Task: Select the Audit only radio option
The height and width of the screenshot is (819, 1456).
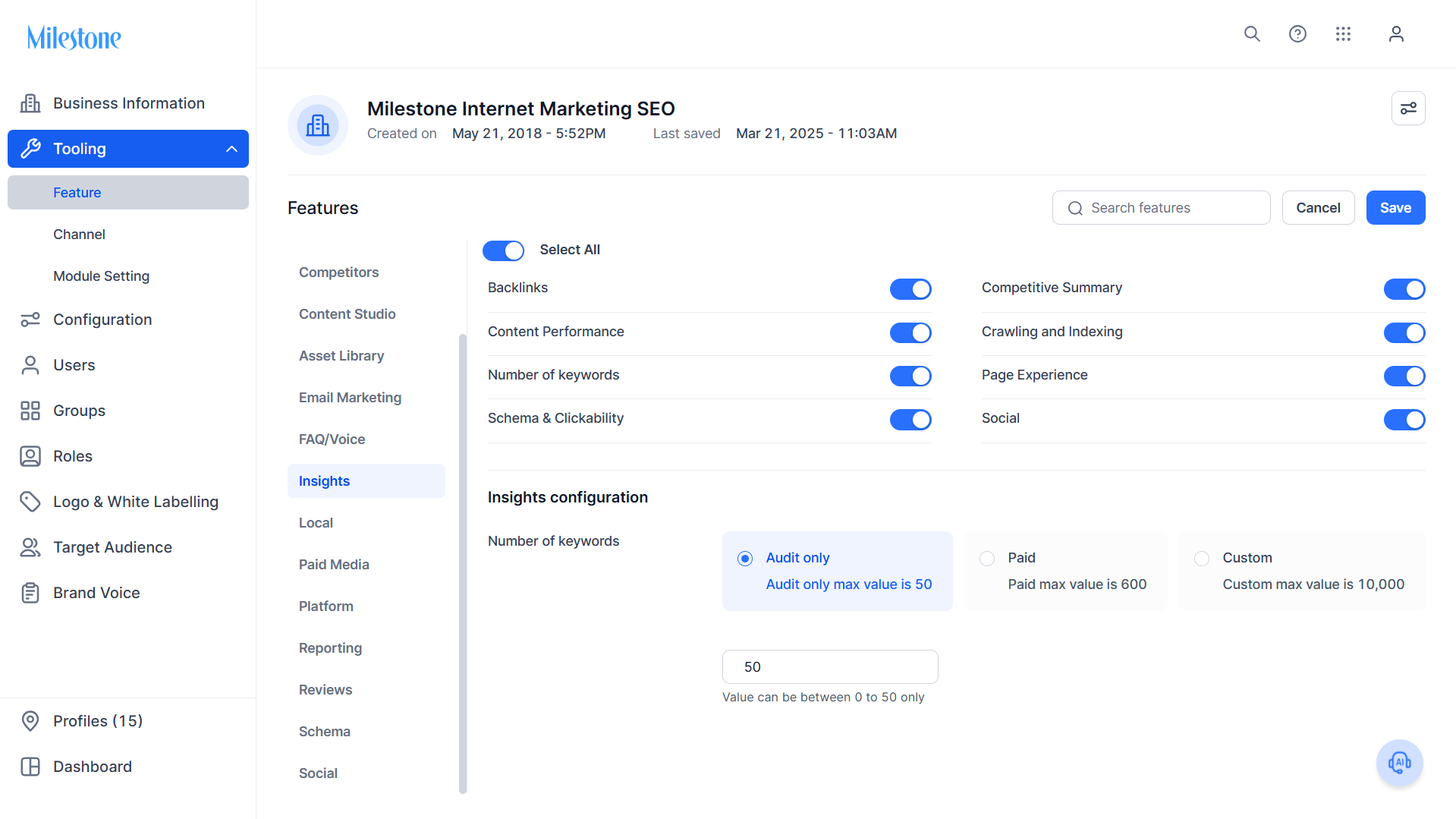Action: [745, 559]
